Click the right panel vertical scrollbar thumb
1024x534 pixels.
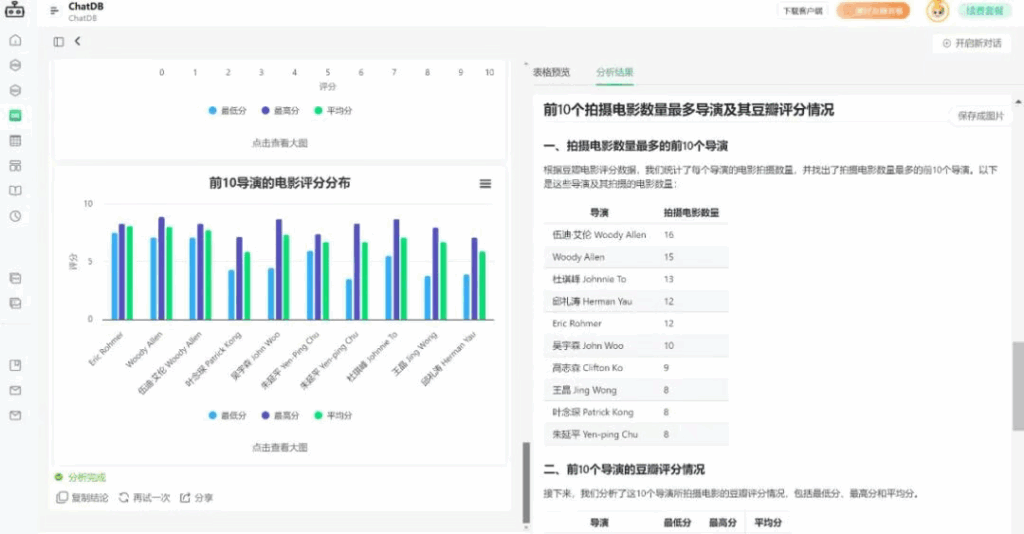click(x=1018, y=385)
